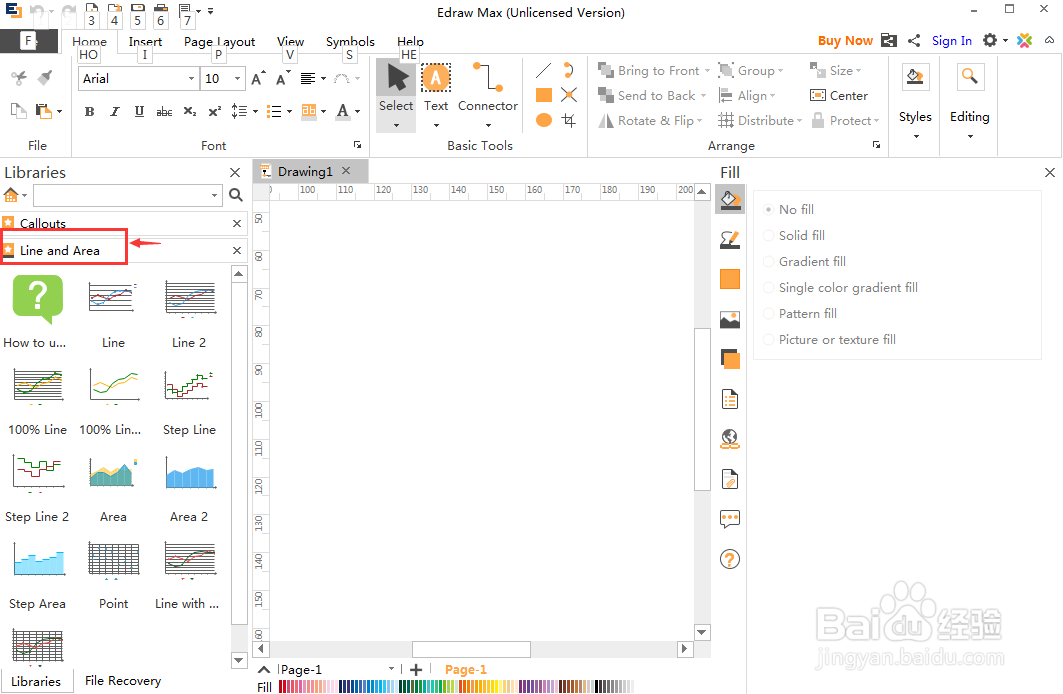Apply Underline formatting

tap(139, 112)
